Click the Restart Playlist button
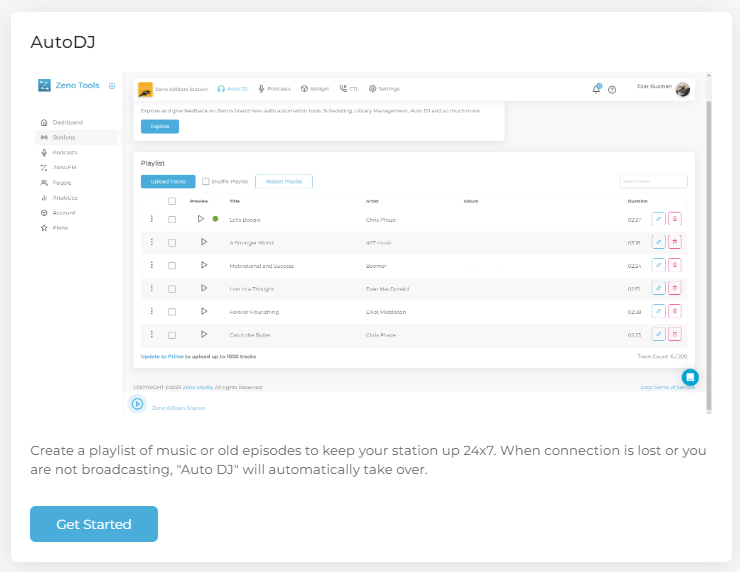This screenshot has height=572, width=740. pos(284,181)
